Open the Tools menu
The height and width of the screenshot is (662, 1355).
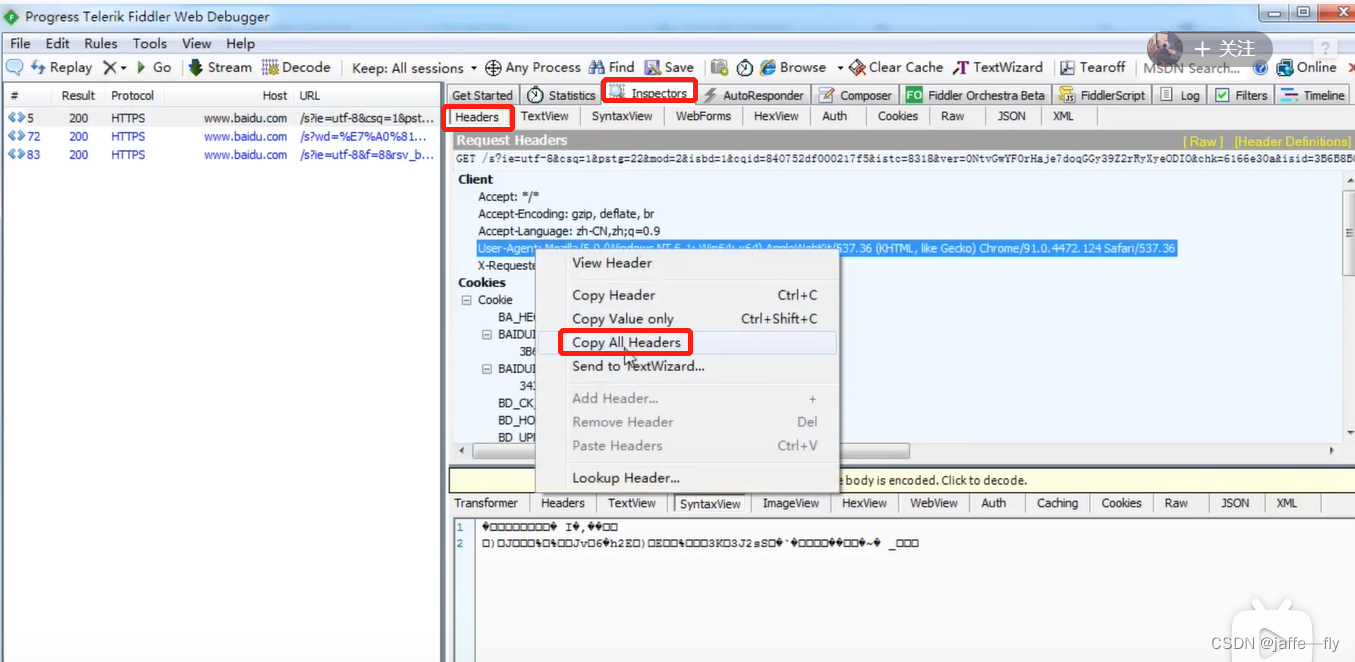point(150,43)
